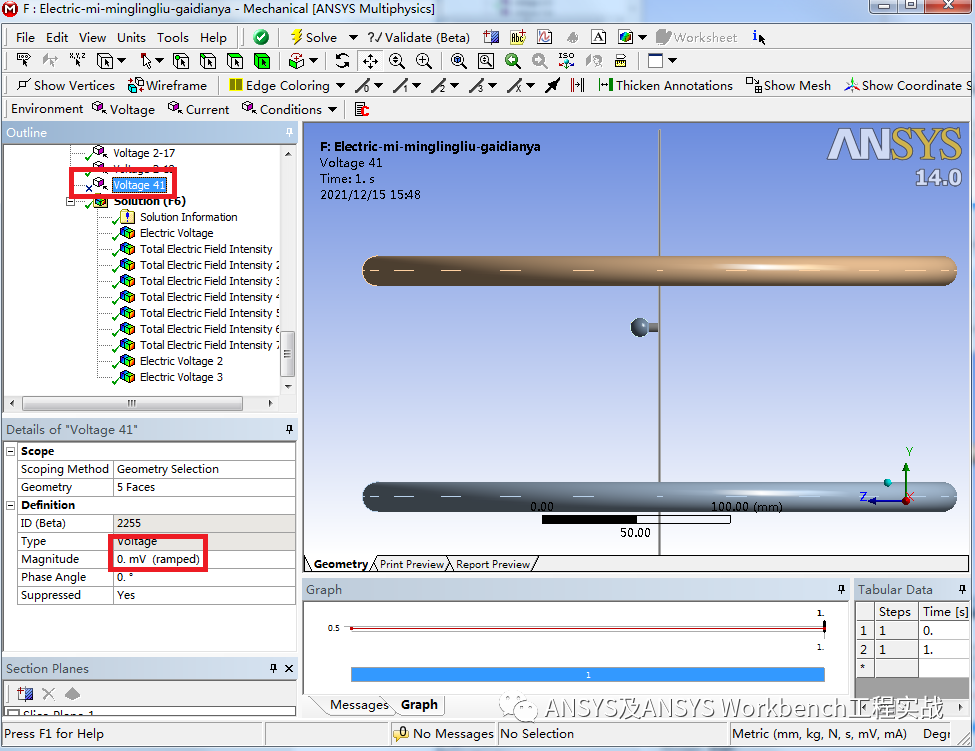Click the New Figure or Image icon
Image resolution: width=975 pixels, height=751 pixels.
626,37
